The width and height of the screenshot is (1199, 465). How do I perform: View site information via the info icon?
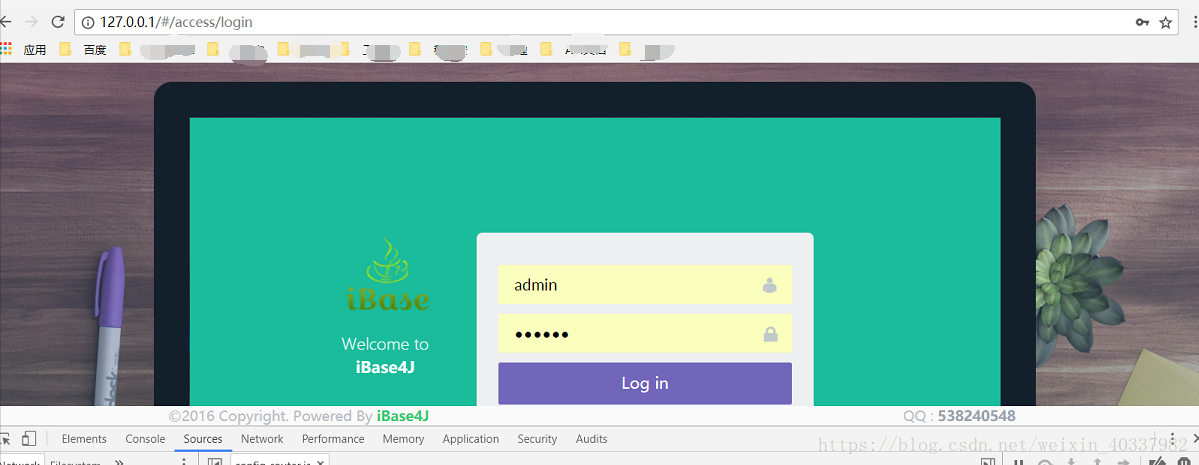[x=88, y=22]
